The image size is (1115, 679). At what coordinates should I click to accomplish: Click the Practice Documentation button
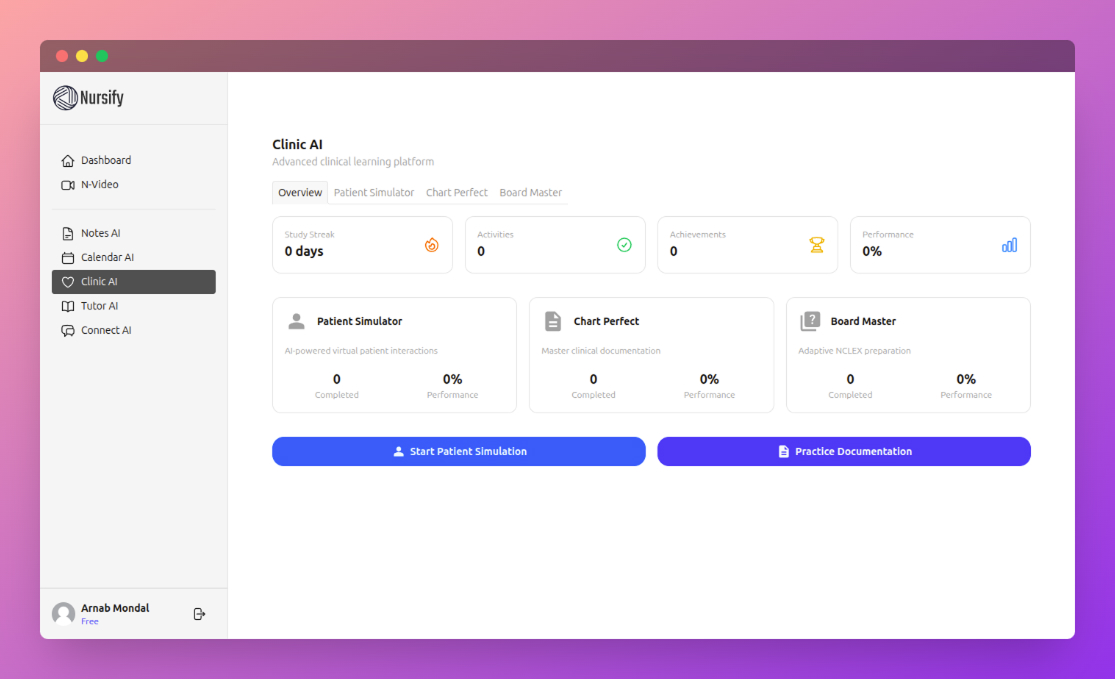click(x=844, y=451)
